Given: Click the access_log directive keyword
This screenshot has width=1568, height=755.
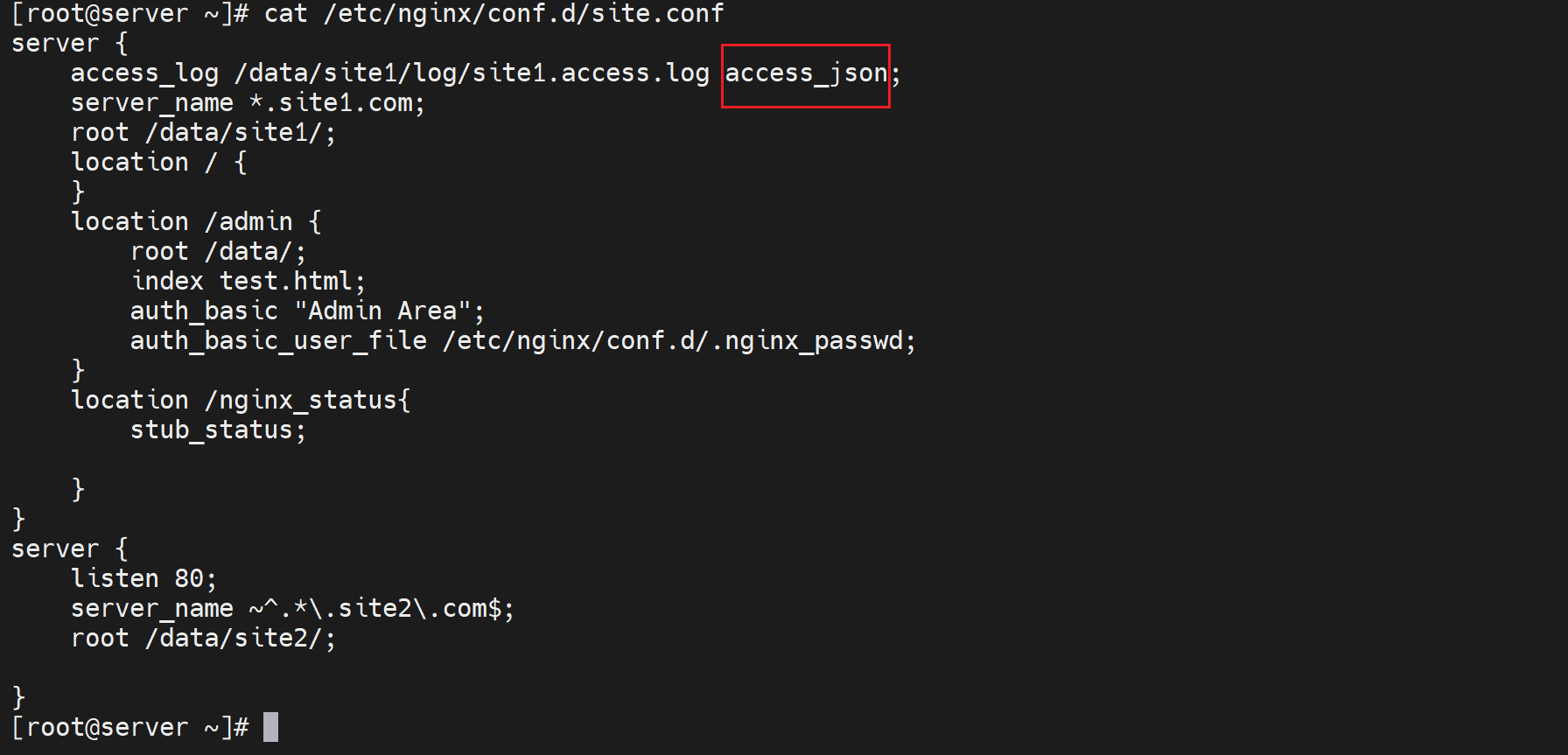Looking at the screenshot, I should click(144, 73).
